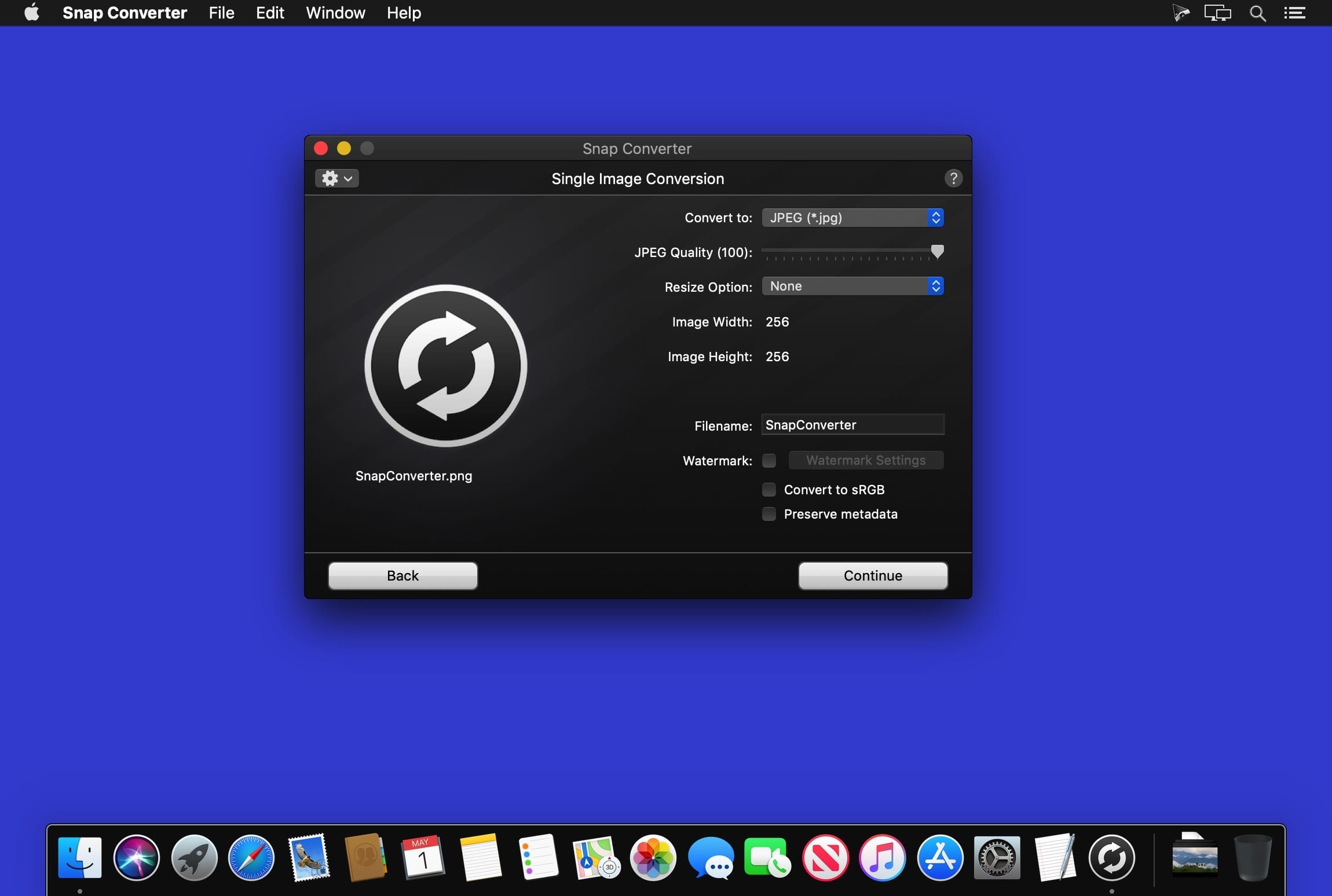Click the Filename input field
Screen dimensions: 1332x896
[852, 425]
